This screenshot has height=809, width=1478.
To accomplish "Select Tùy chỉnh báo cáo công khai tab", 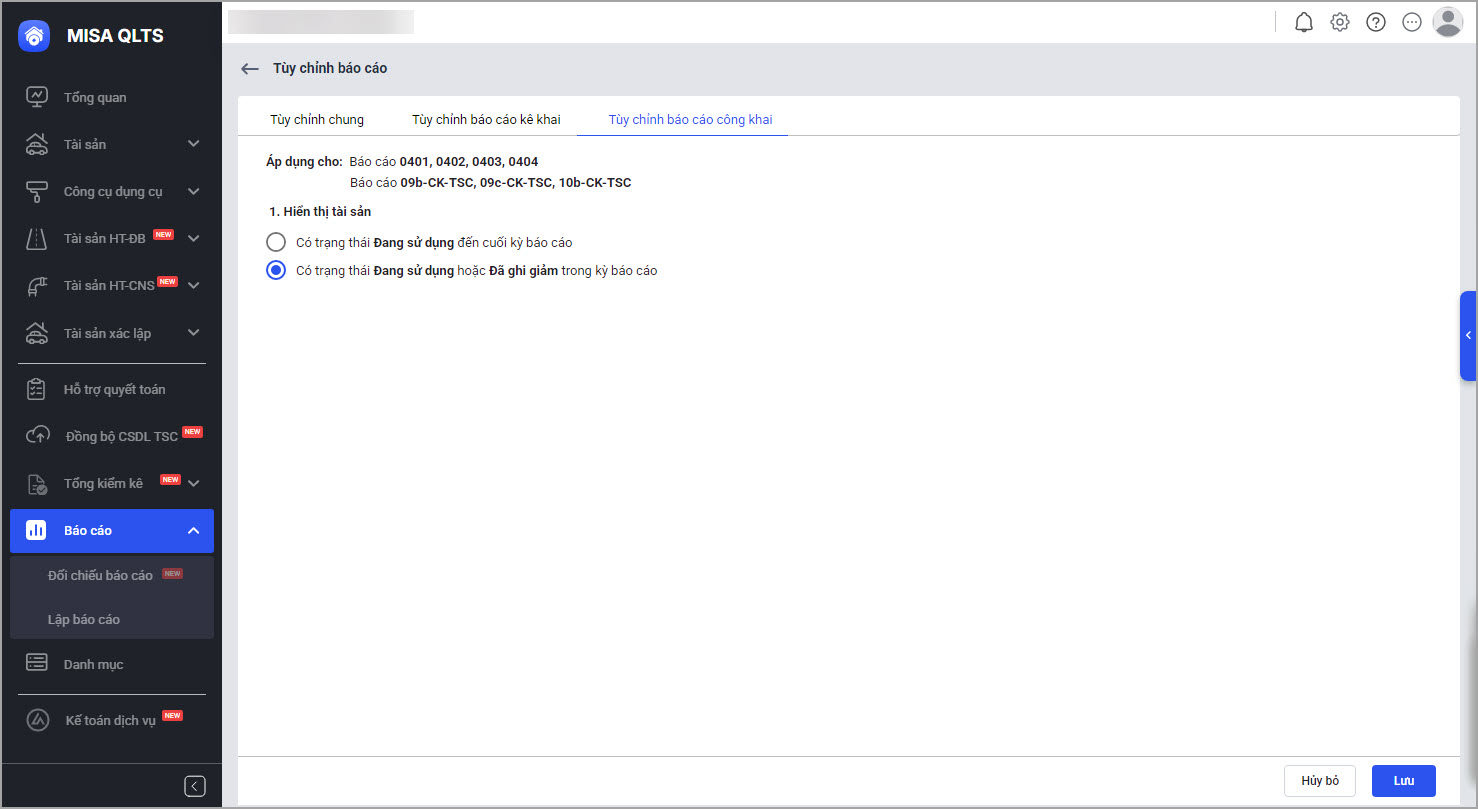I will pos(690,119).
